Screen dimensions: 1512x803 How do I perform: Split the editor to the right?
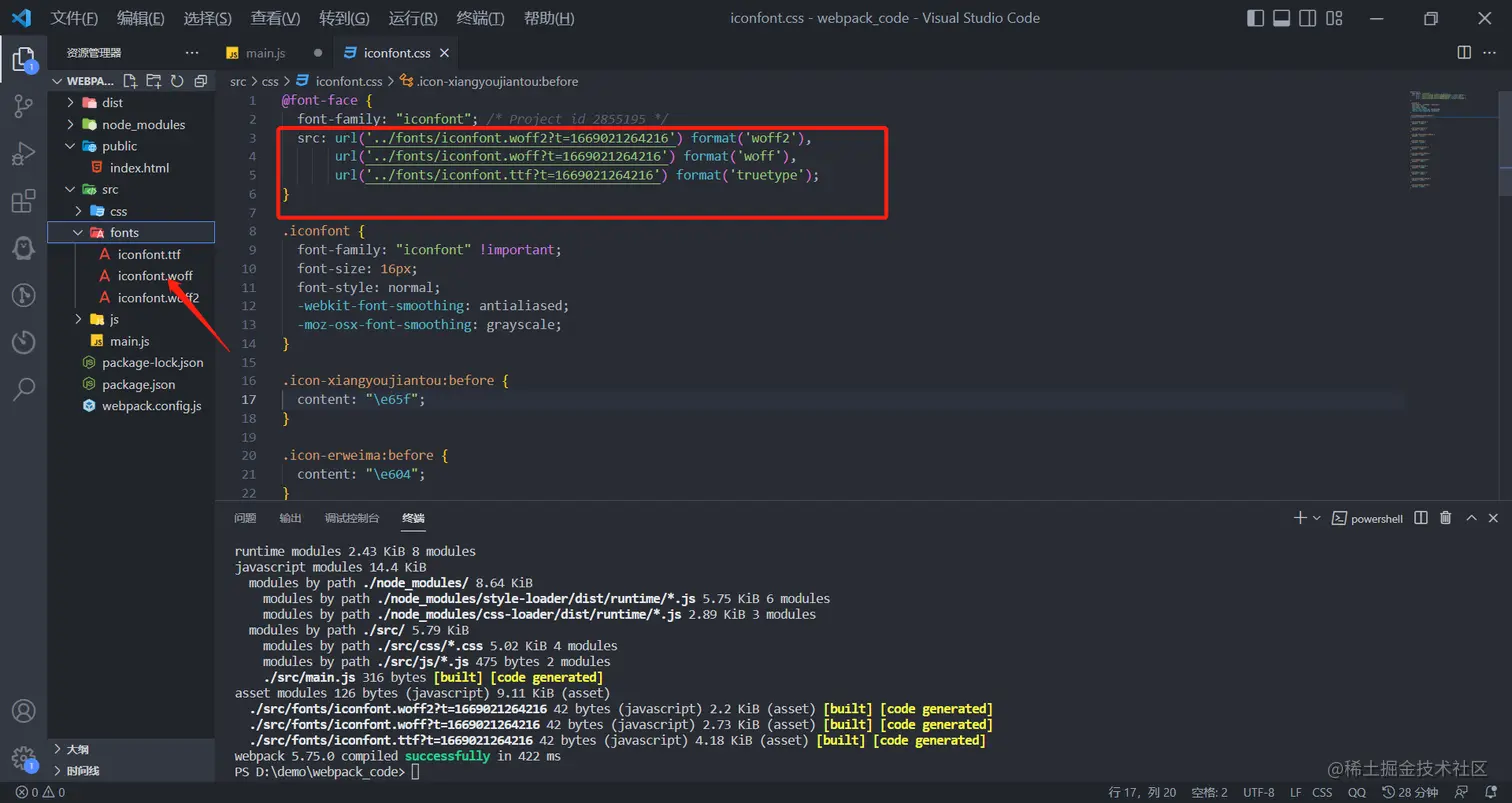1464,53
